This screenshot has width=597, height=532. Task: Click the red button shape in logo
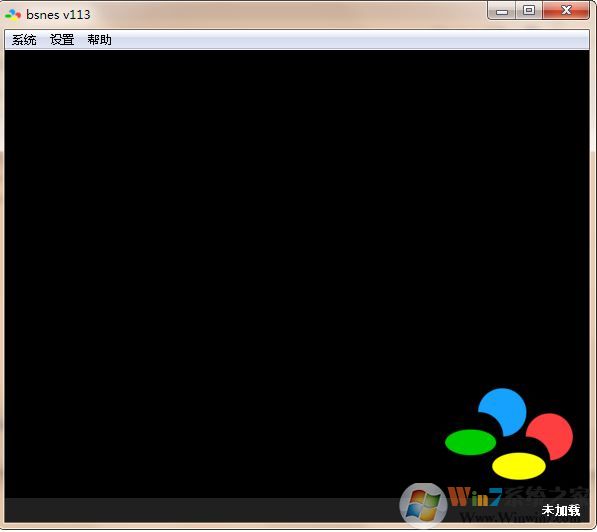[x=551, y=436]
